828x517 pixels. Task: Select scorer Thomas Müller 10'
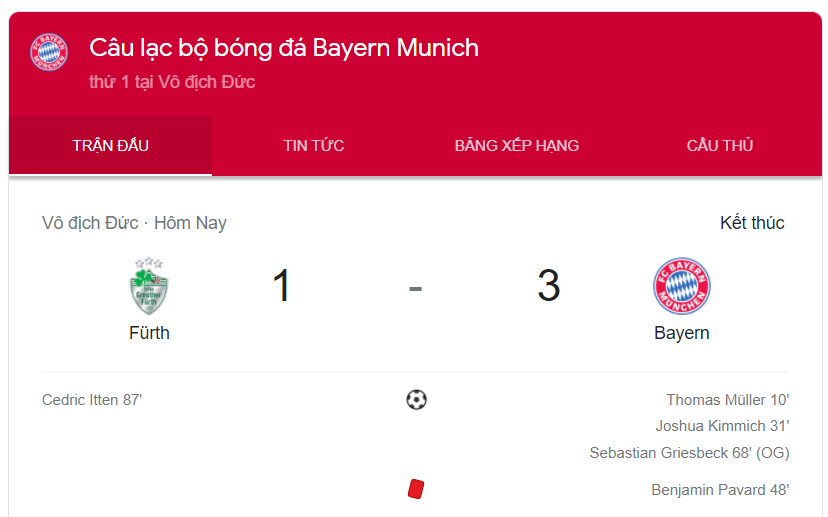click(x=728, y=400)
